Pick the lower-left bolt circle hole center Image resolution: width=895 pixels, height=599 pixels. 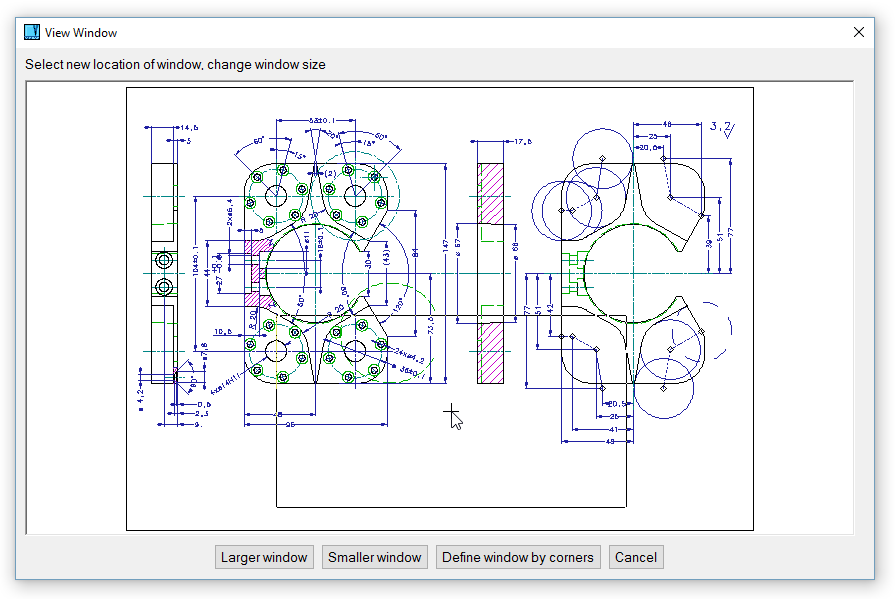click(277, 351)
